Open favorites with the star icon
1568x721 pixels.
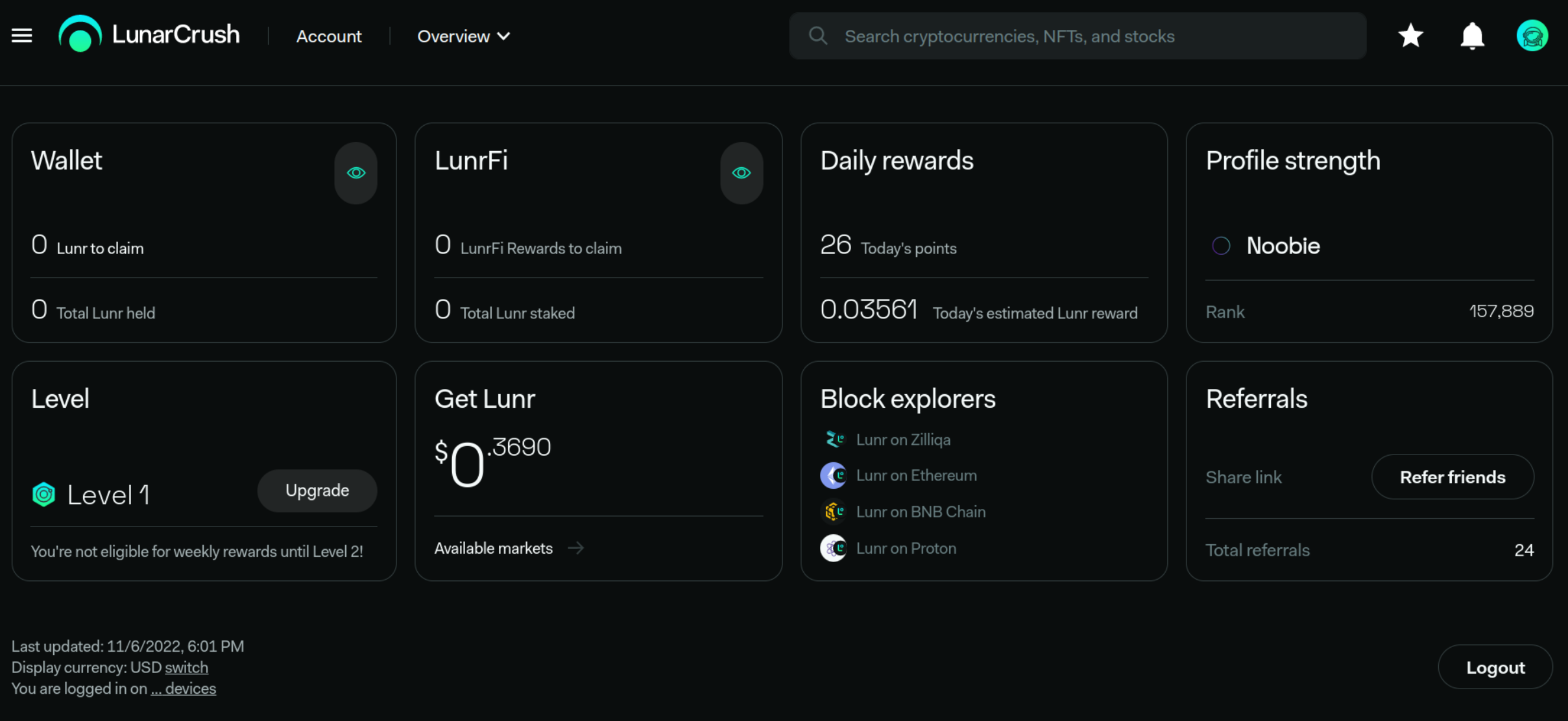pyautogui.click(x=1410, y=36)
